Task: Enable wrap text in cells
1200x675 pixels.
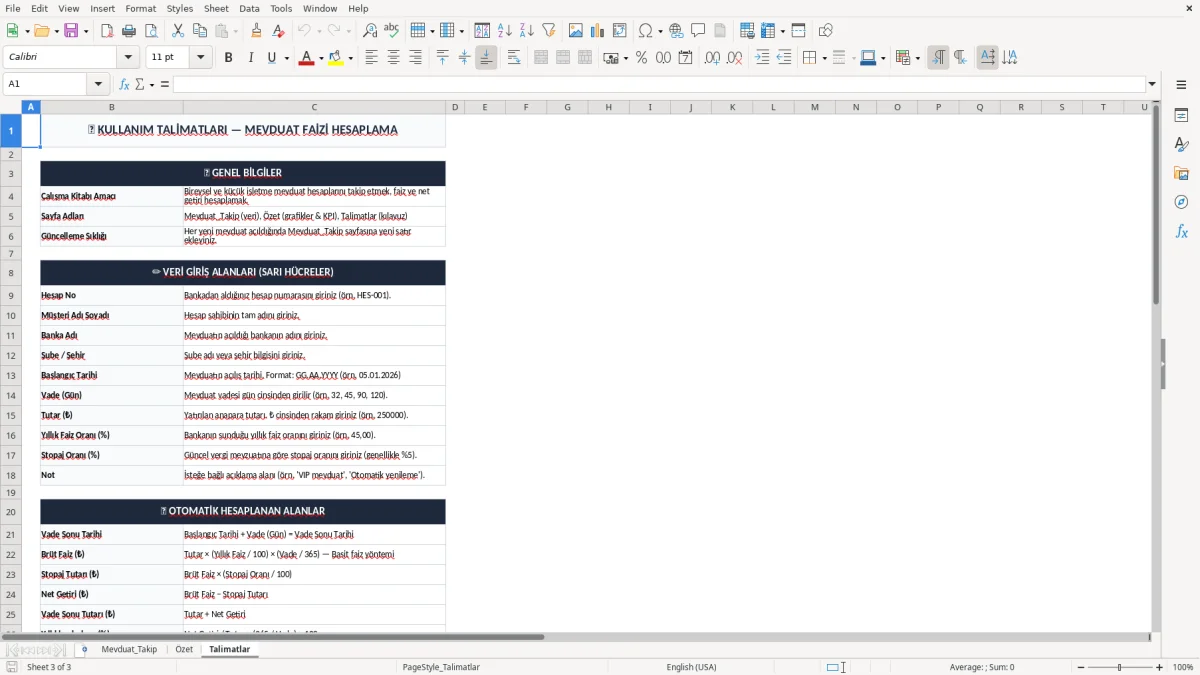Action: tap(514, 58)
